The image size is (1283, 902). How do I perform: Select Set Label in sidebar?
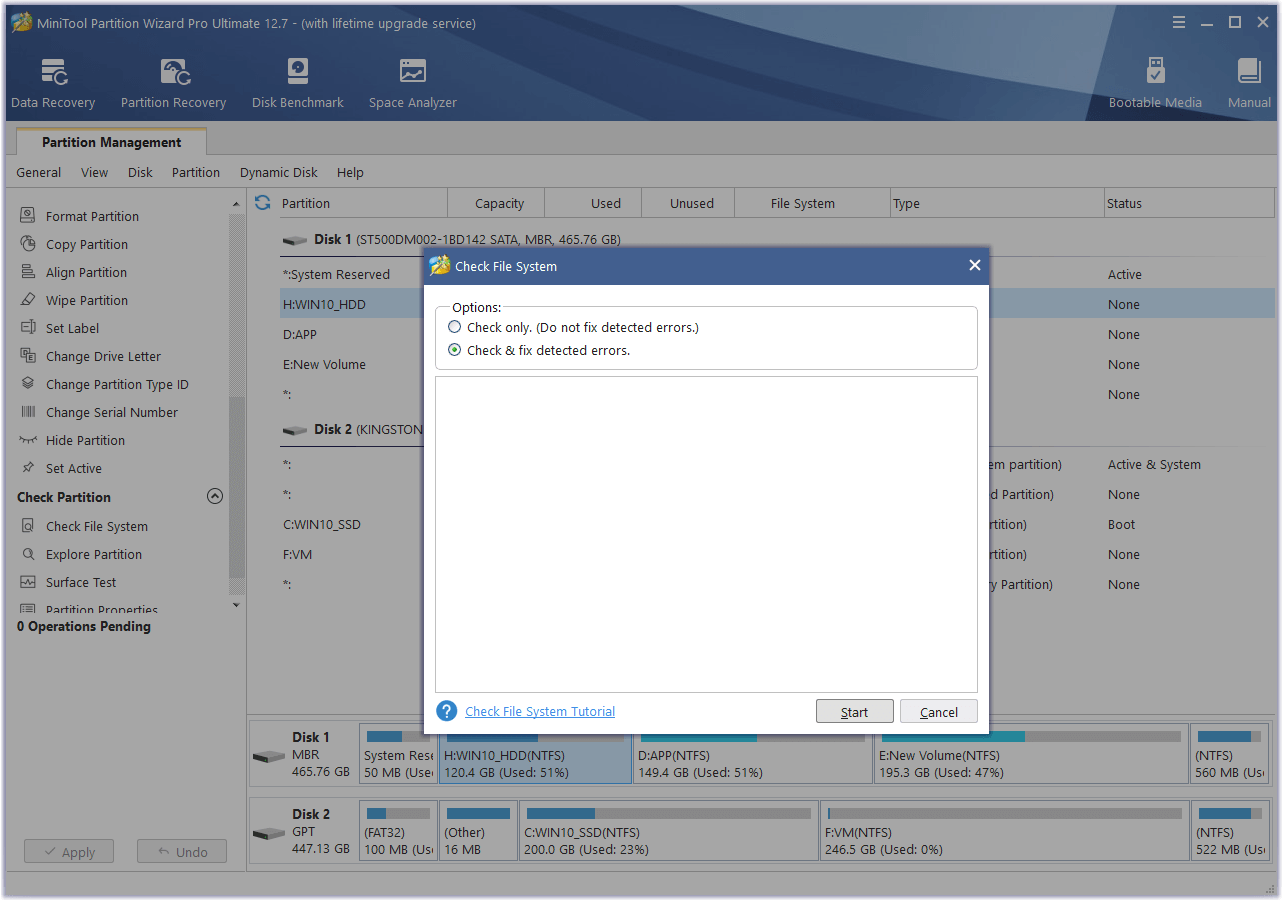72,328
